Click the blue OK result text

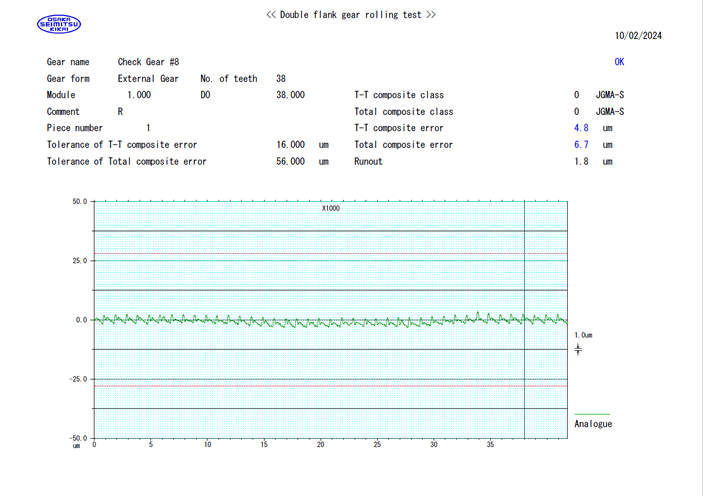pos(619,62)
